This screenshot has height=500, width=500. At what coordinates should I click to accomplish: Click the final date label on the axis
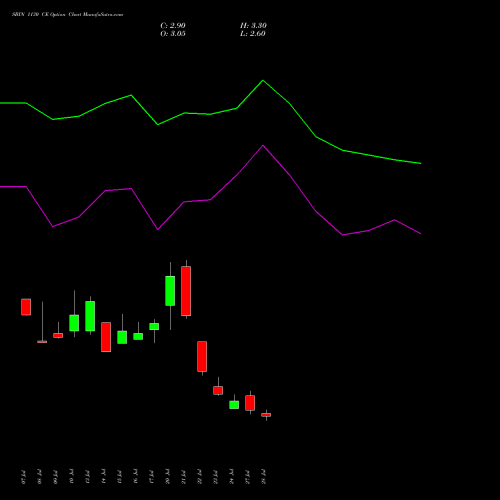coord(263,477)
